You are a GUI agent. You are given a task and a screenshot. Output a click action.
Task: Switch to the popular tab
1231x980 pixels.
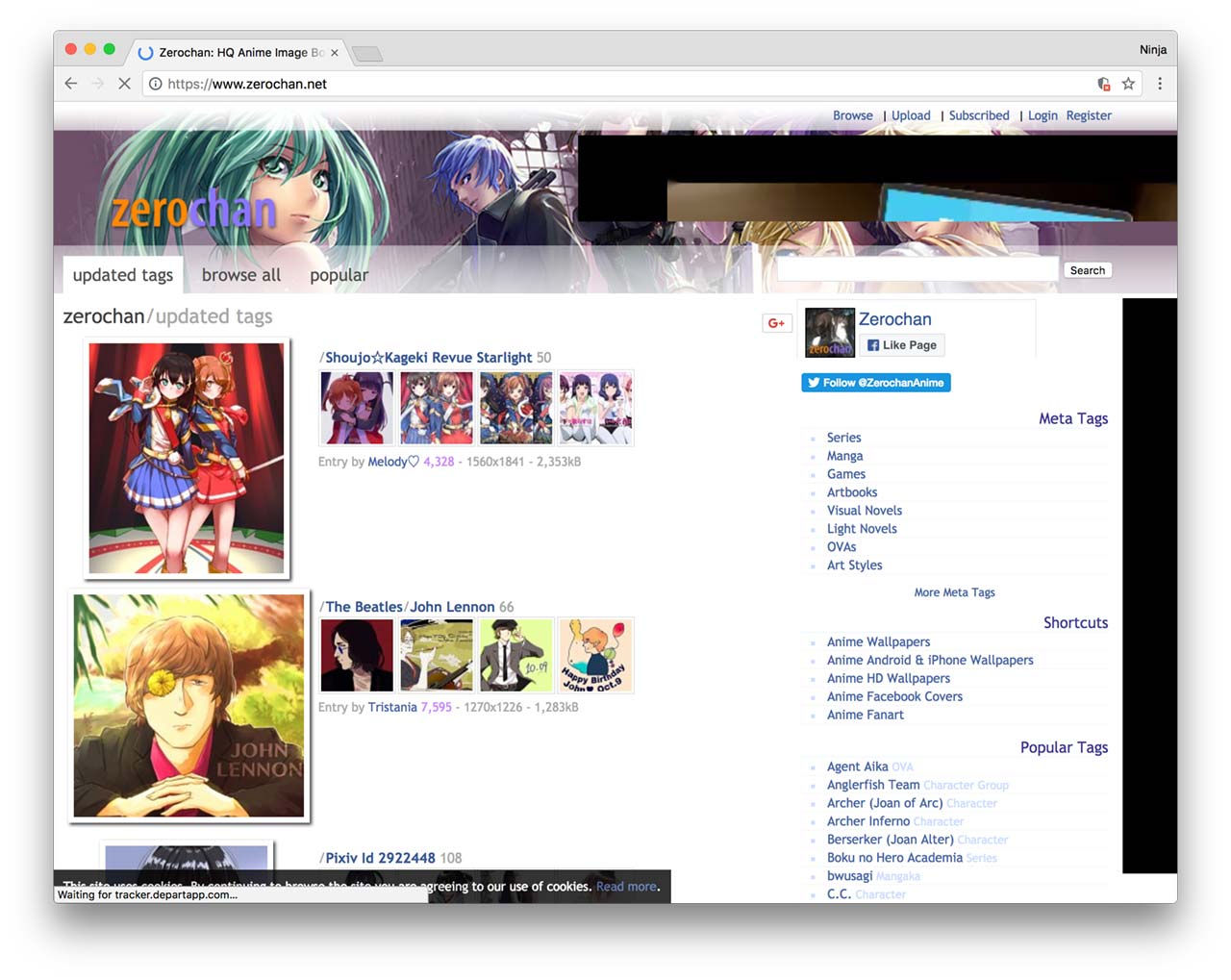click(339, 275)
